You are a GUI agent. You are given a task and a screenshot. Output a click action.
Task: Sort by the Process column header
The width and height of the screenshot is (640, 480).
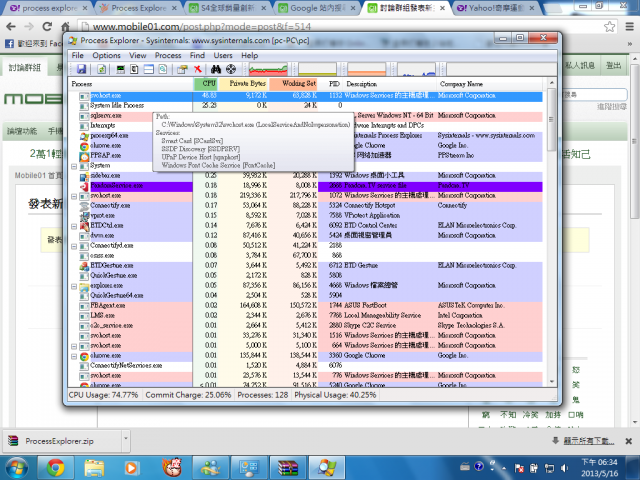tap(131, 84)
